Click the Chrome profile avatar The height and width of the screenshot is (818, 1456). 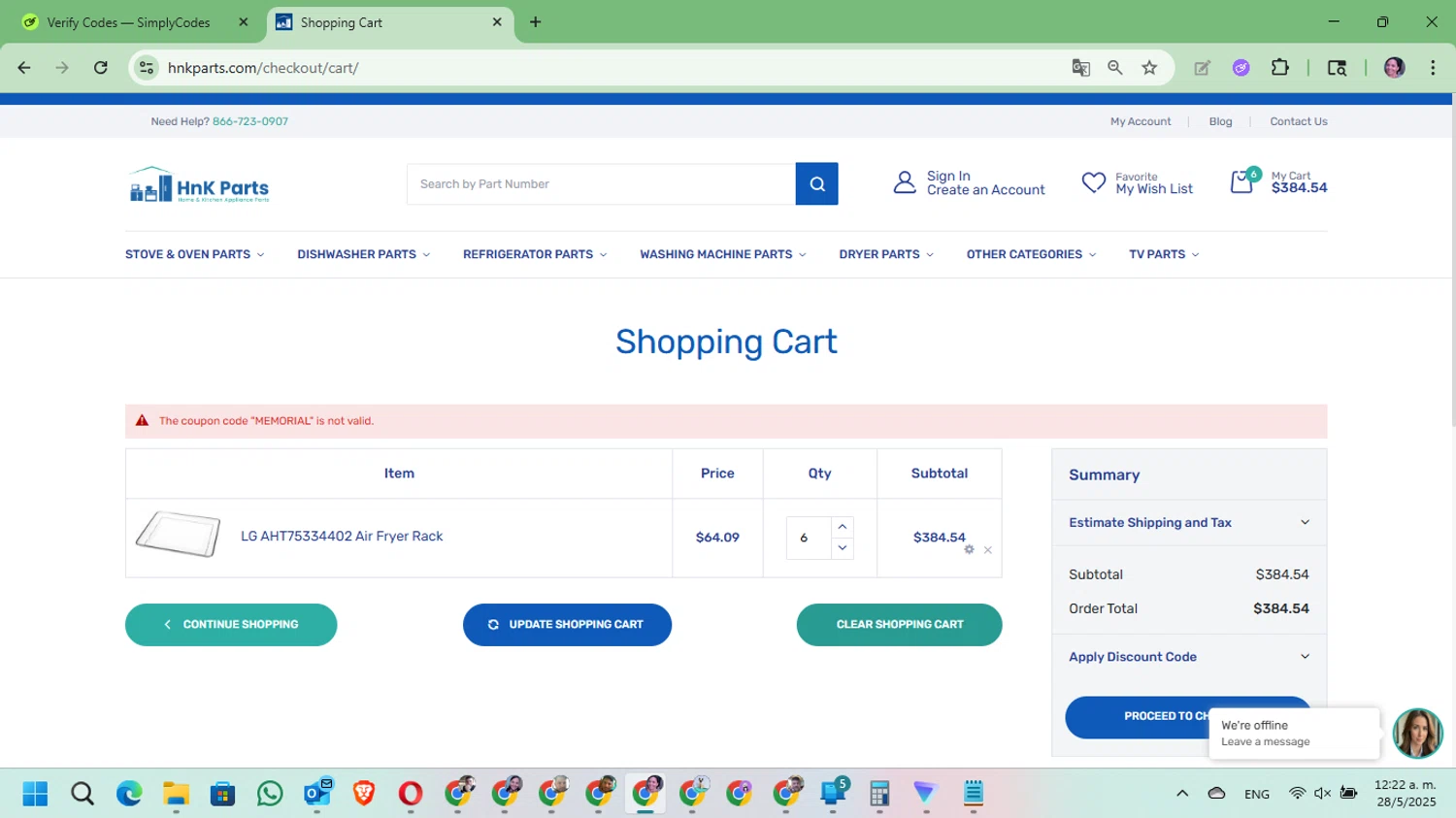click(x=1395, y=68)
